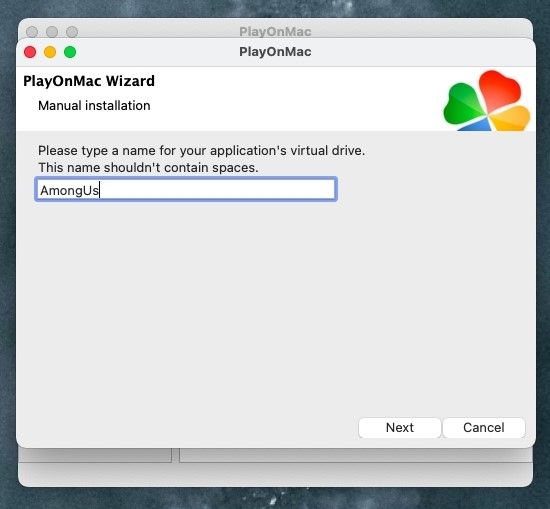Click the front window's PlayOnMac title
Image resolution: width=550 pixels, height=509 pixels.
pyautogui.click(x=275, y=52)
